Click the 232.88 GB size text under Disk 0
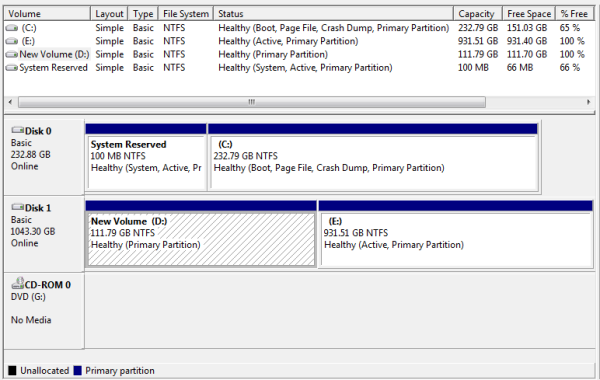 (x=31, y=155)
